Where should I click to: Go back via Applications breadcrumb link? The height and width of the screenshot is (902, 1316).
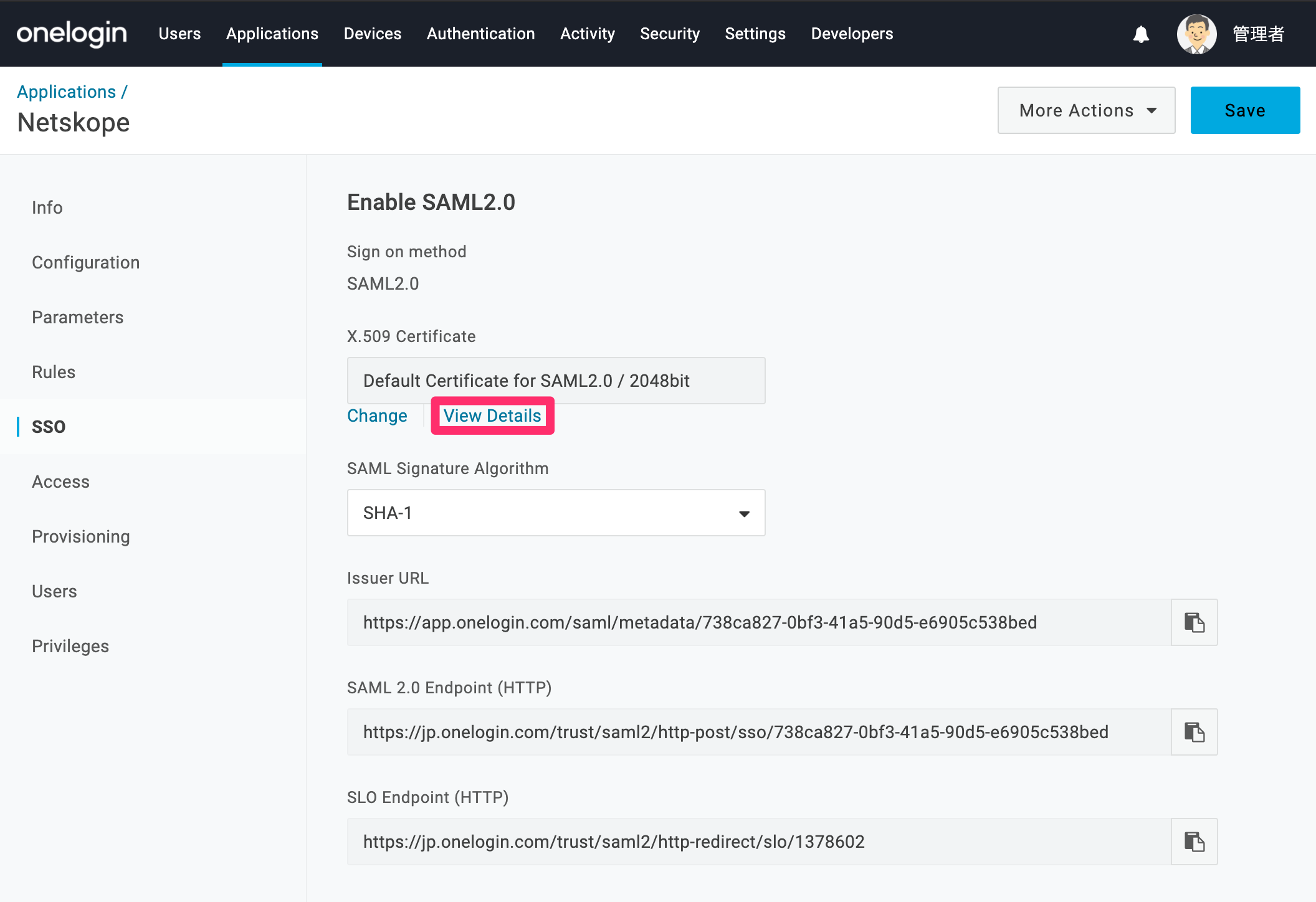click(x=67, y=92)
